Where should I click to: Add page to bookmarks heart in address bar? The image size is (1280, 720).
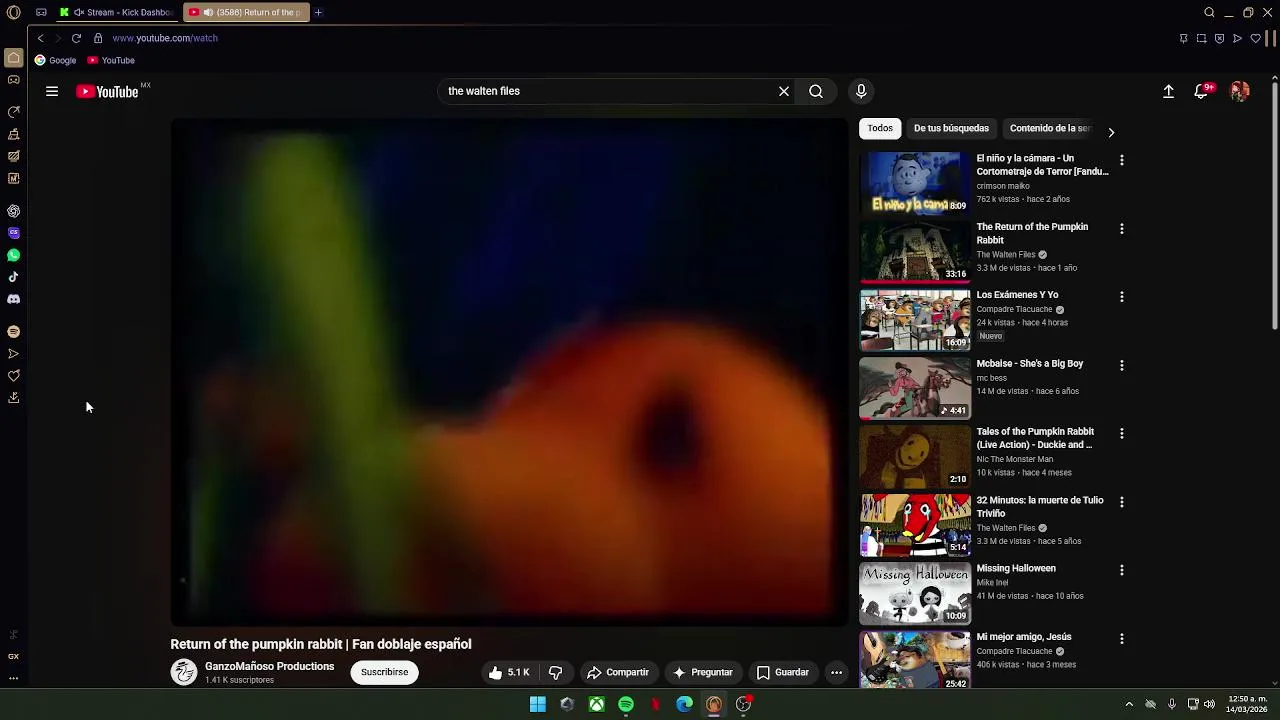pos(1255,38)
